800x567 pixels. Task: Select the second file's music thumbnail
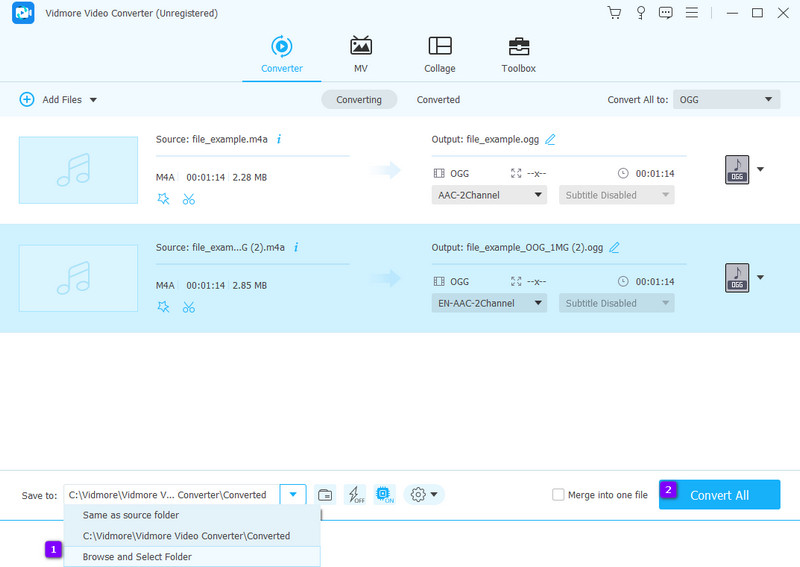78,278
